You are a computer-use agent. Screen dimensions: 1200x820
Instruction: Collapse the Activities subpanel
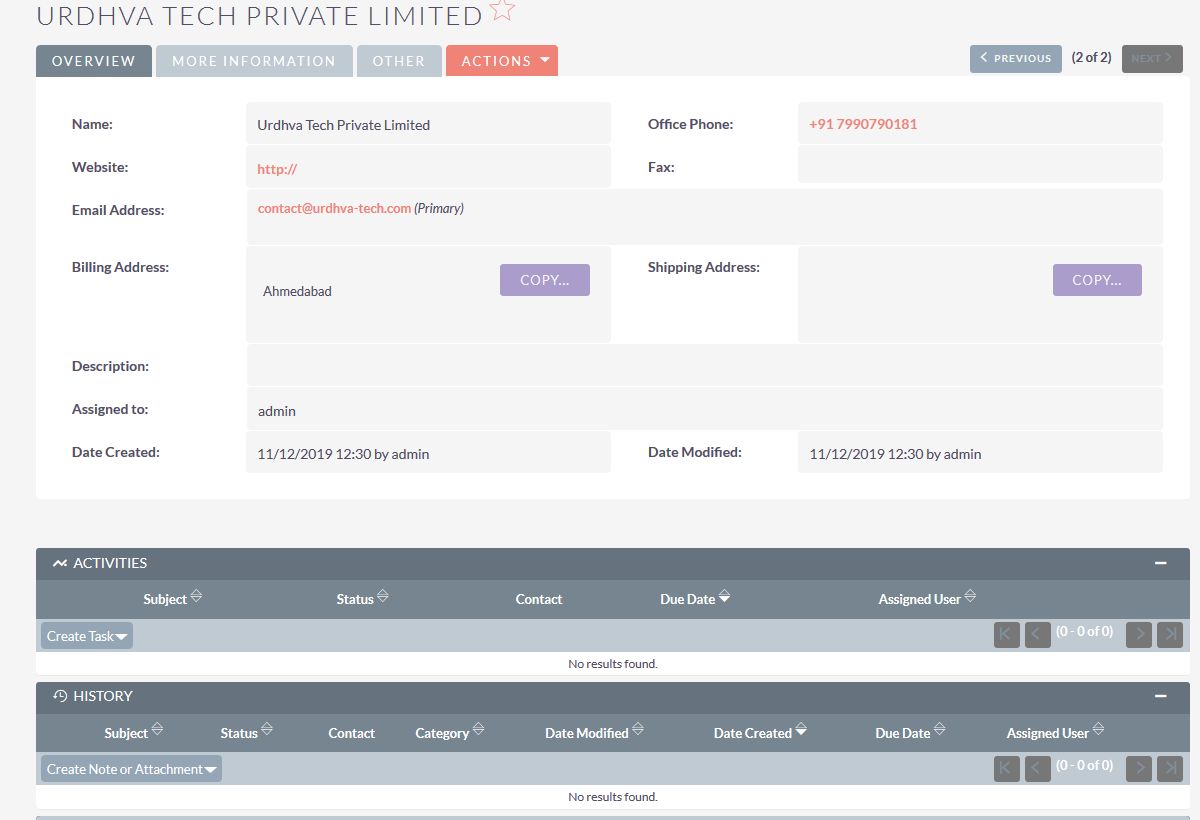(x=1161, y=563)
